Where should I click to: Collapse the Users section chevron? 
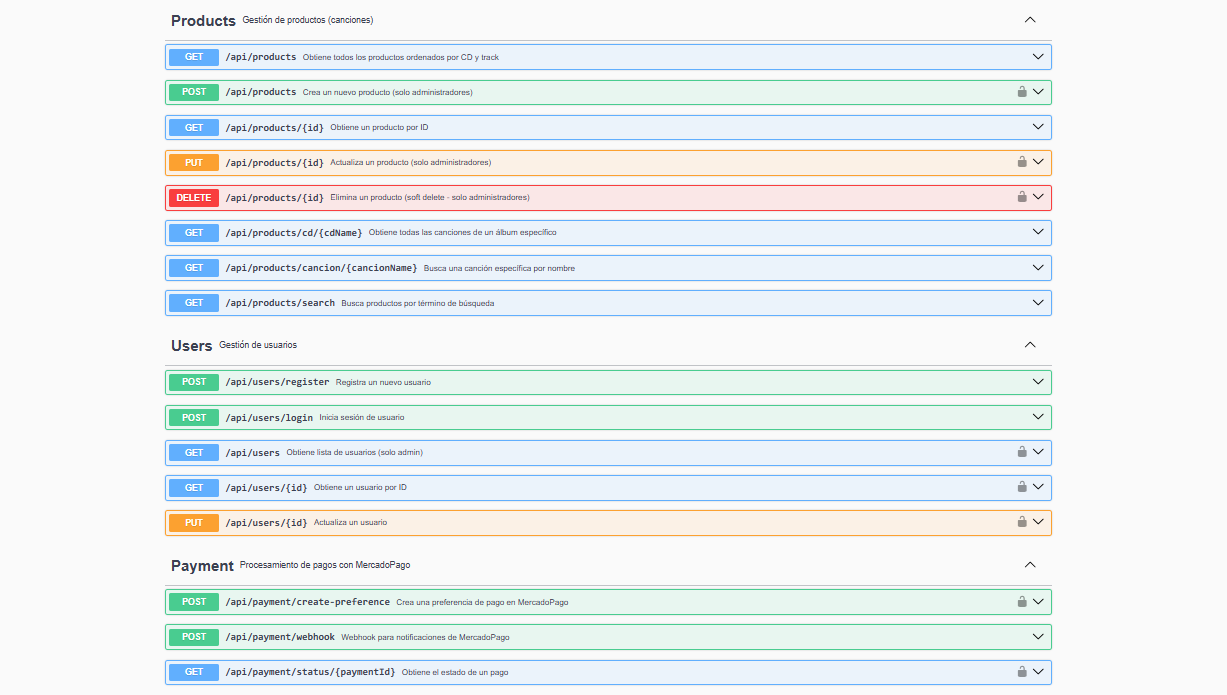click(1030, 345)
